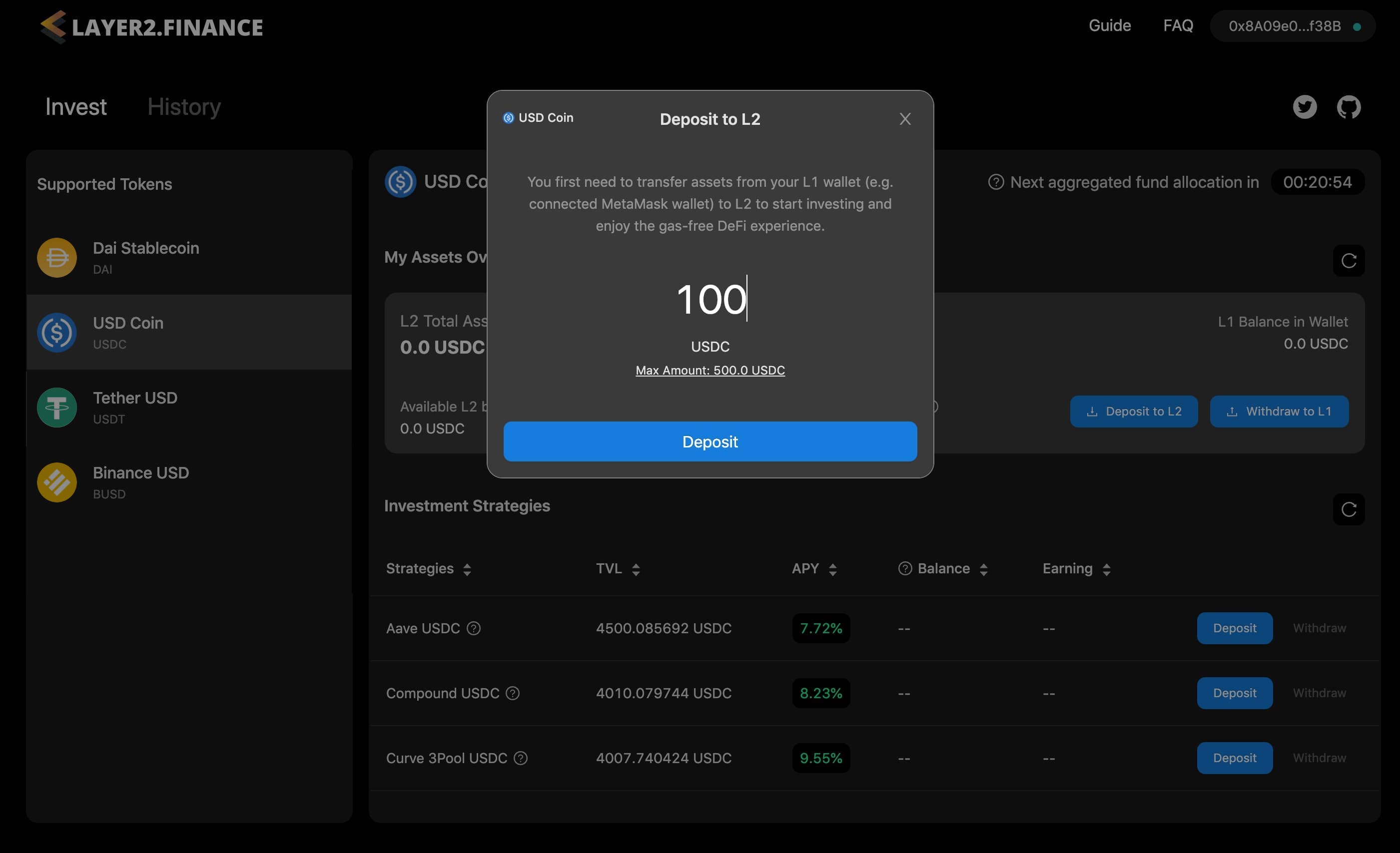Viewport: 1400px width, 853px height.
Task: Deposit into Aave USDC strategy
Action: 1235,628
